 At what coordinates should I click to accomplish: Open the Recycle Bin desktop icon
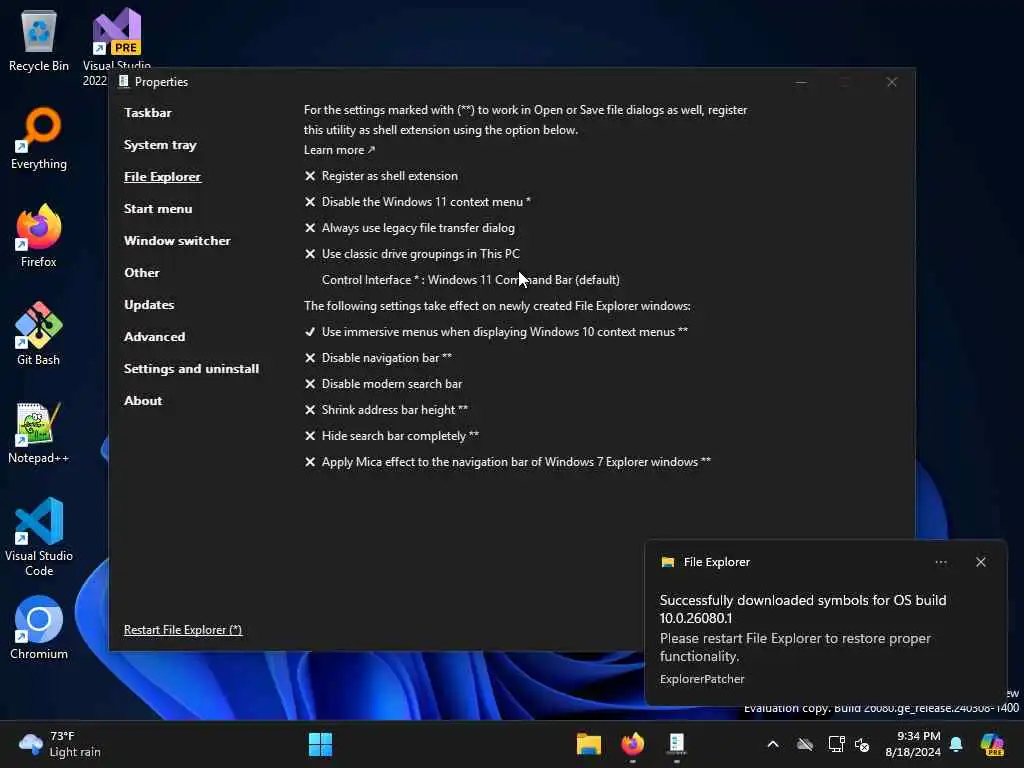(x=39, y=40)
